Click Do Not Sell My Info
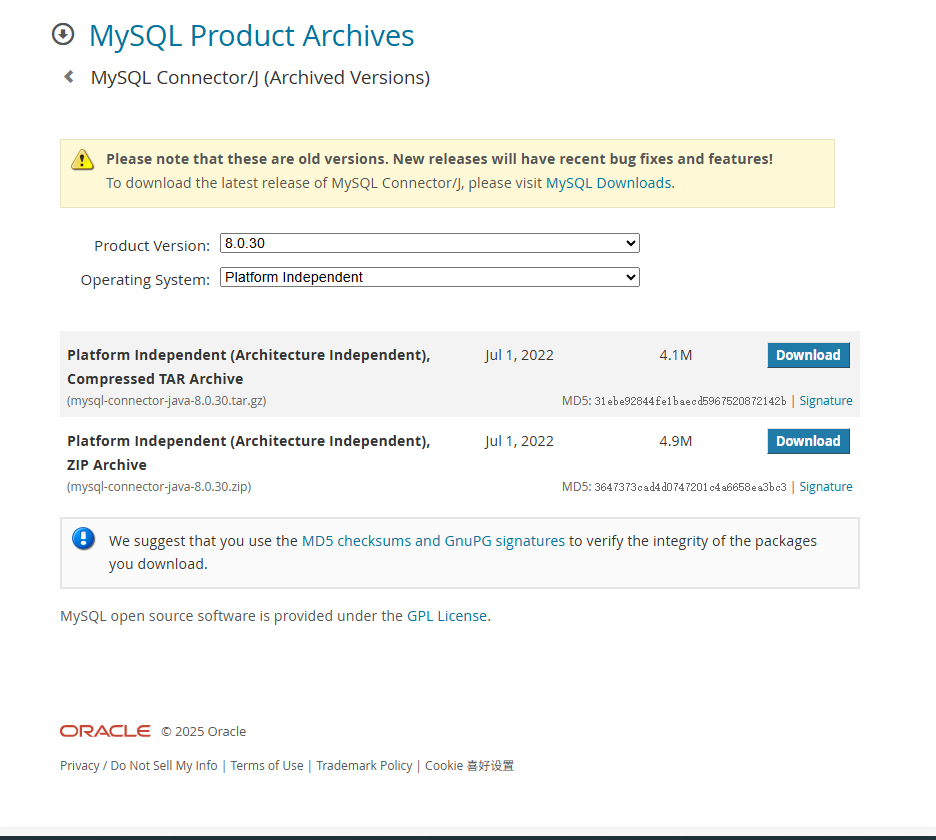Viewport: 936px width, 840px height. point(164,766)
